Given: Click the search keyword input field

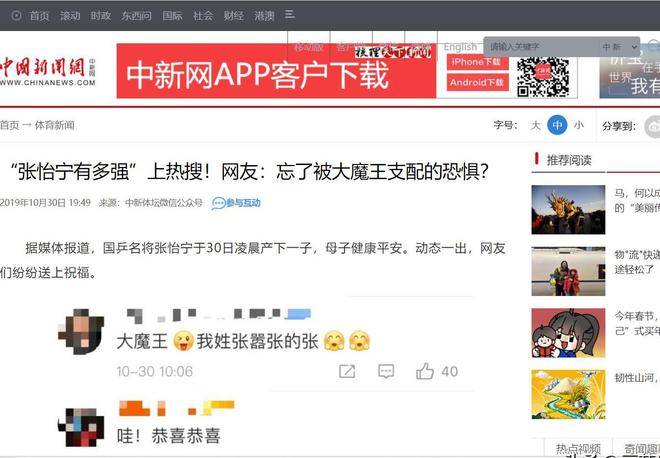Looking at the screenshot, I should pyautogui.click(x=540, y=46).
